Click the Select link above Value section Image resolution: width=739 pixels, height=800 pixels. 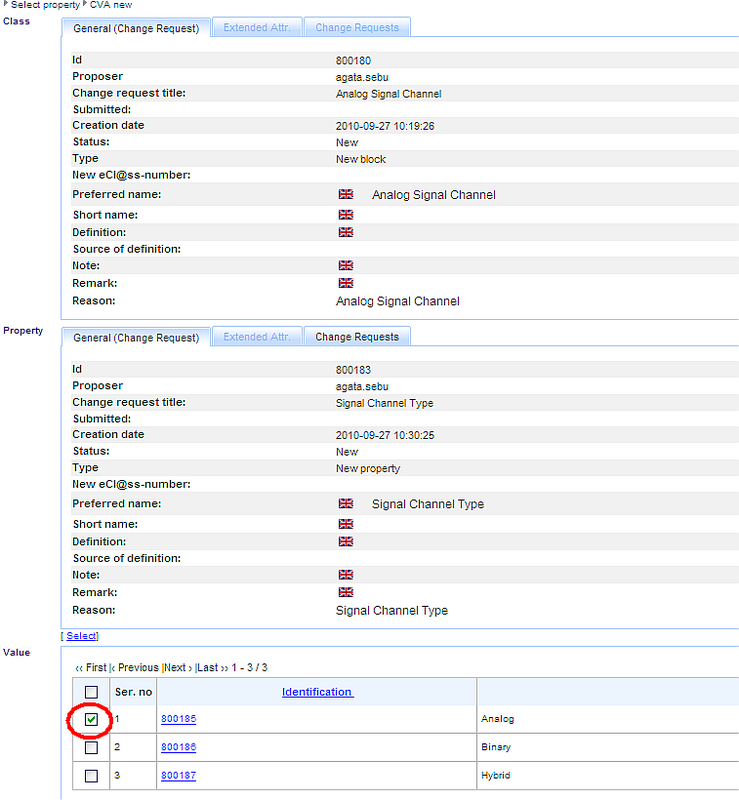pos(81,636)
